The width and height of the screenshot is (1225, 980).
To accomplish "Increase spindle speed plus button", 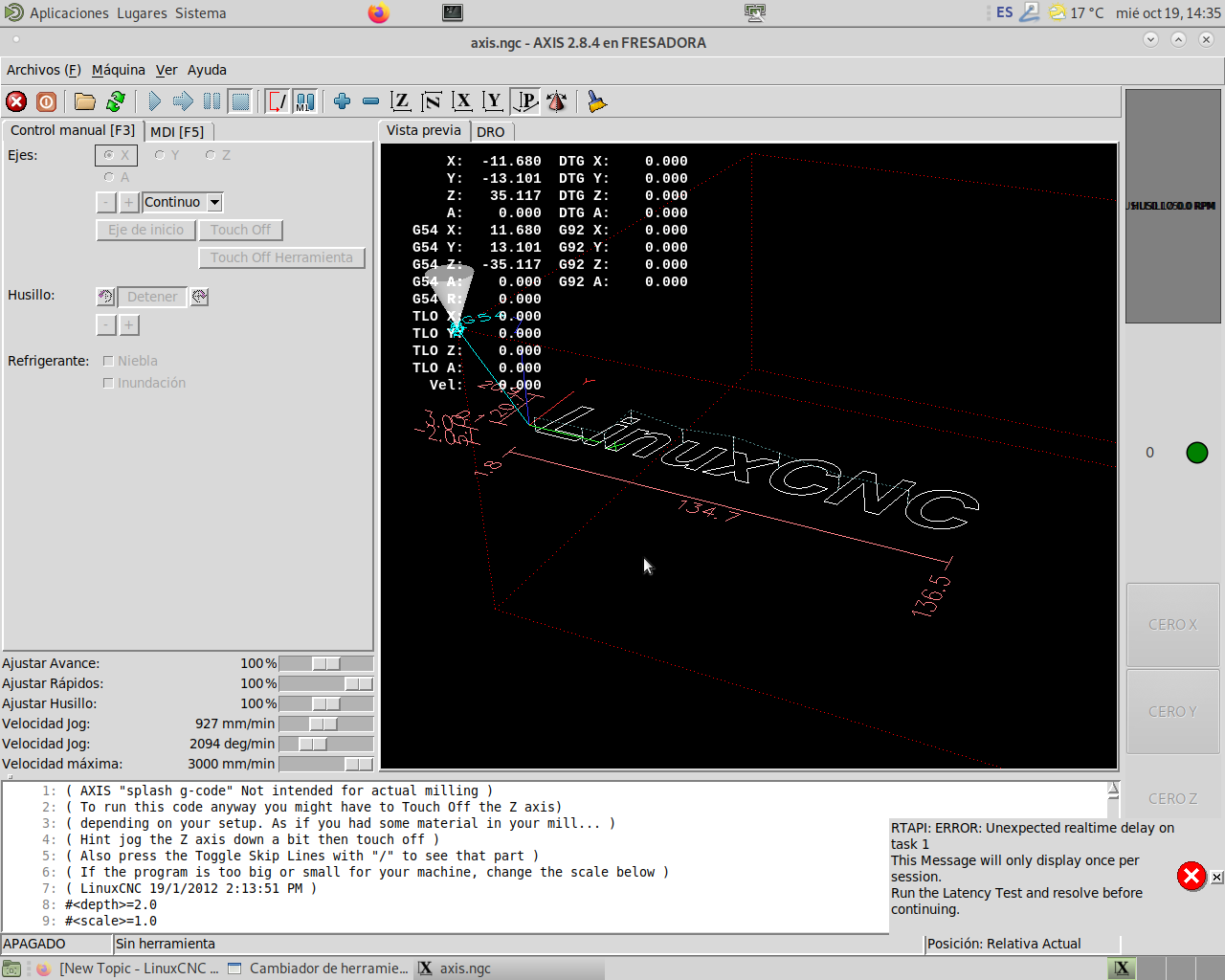I will pyautogui.click(x=129, y=325).
